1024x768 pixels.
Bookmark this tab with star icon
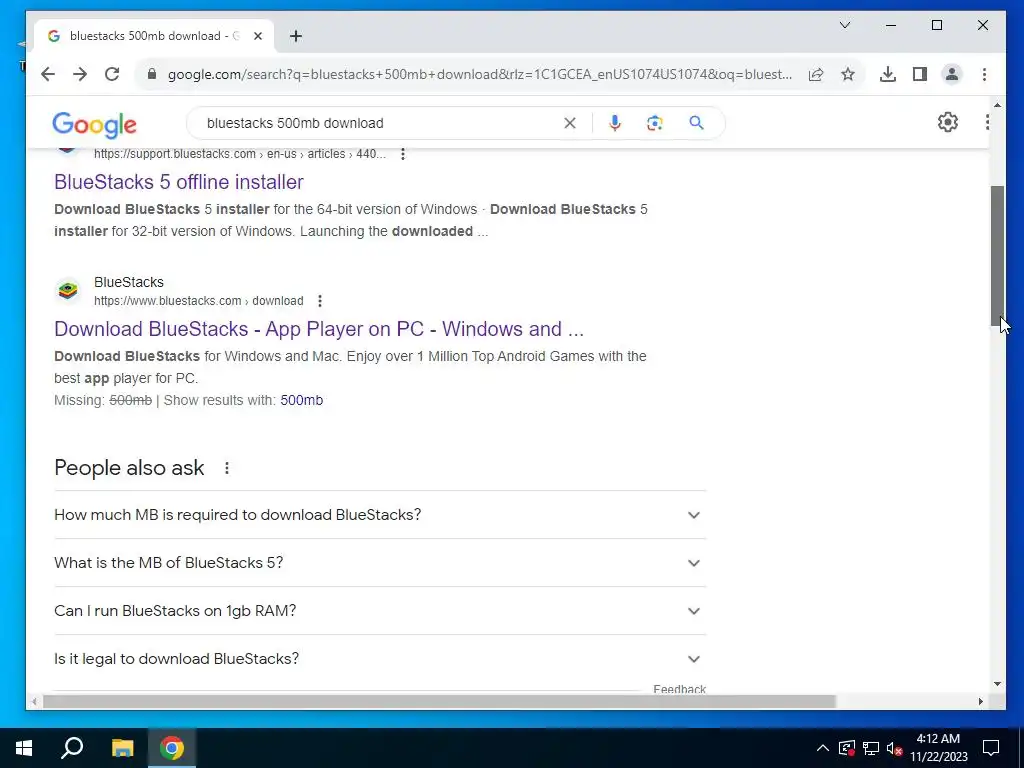848,74
